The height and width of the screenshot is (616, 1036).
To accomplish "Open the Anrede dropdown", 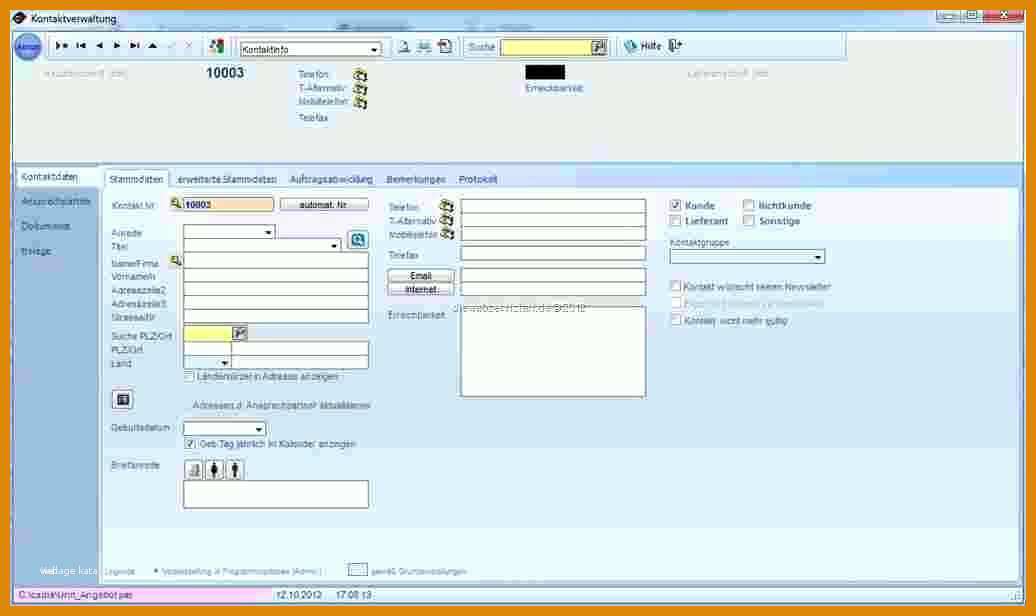I will point(268,233).
